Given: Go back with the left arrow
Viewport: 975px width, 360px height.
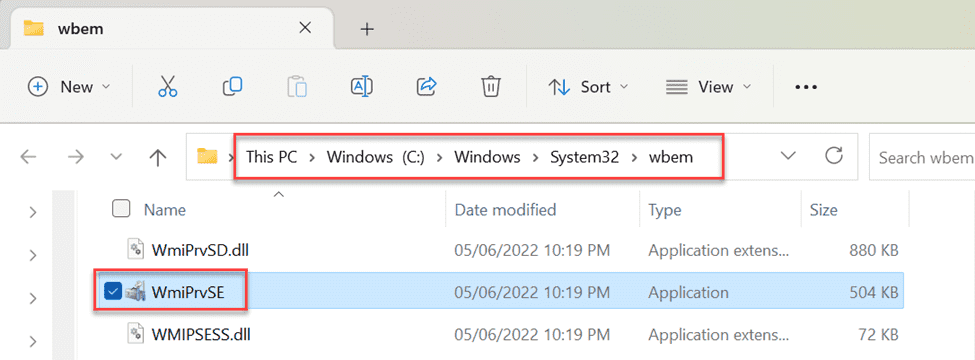Looking at the screenshot, I should (x=29, y=157).
